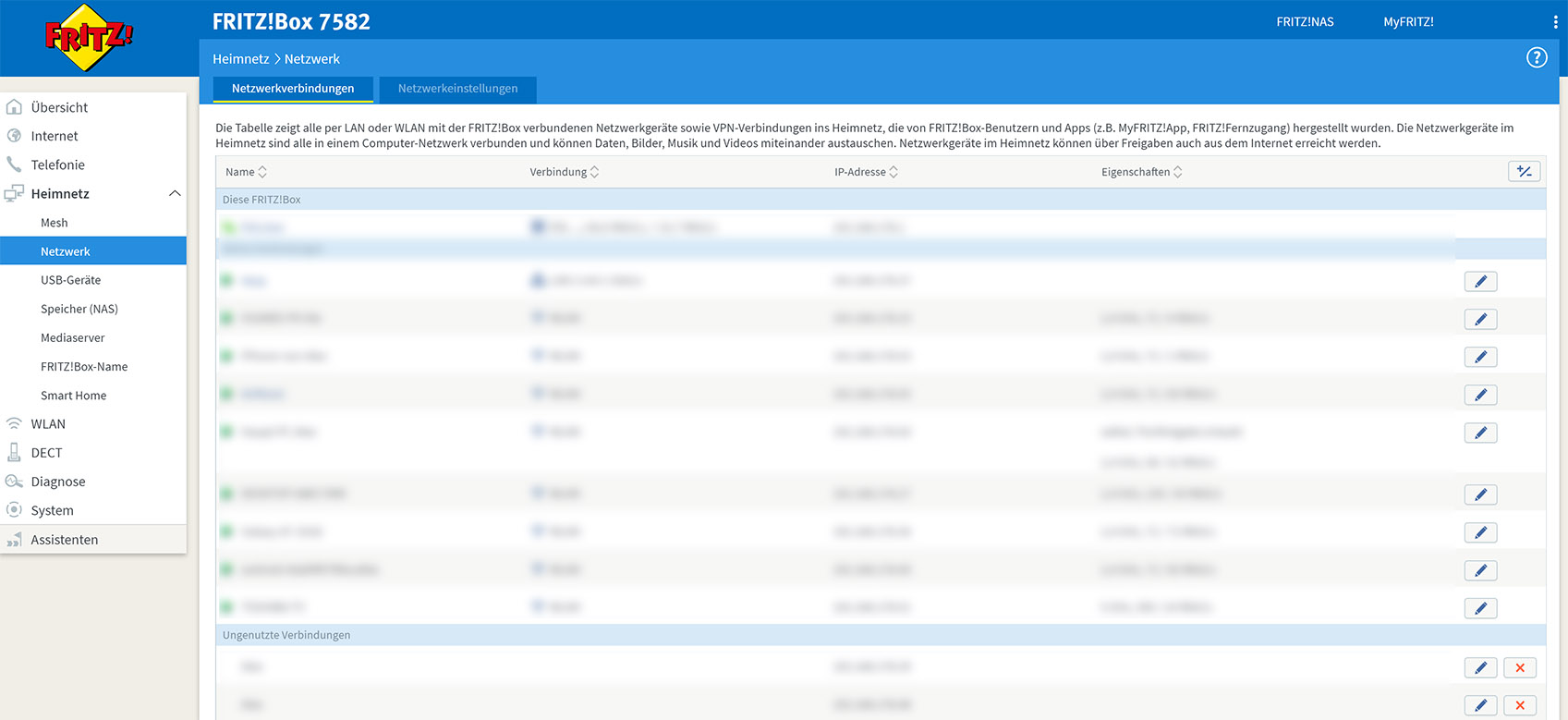Launch Assistenten wizard

pos(93,540)
